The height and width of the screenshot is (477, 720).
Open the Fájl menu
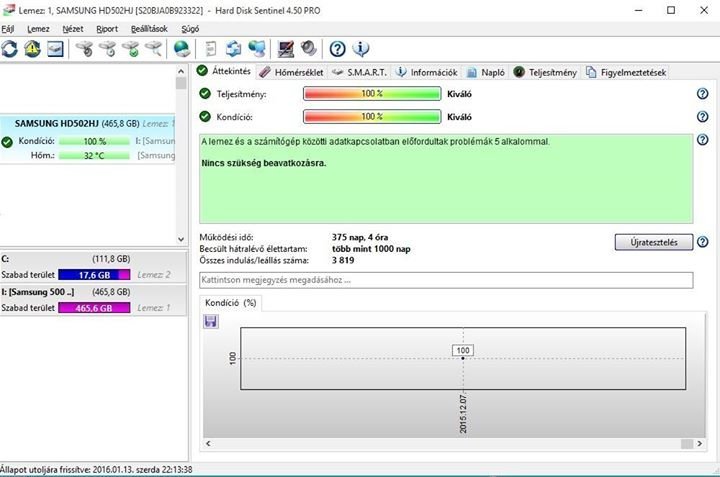(8, 29)
